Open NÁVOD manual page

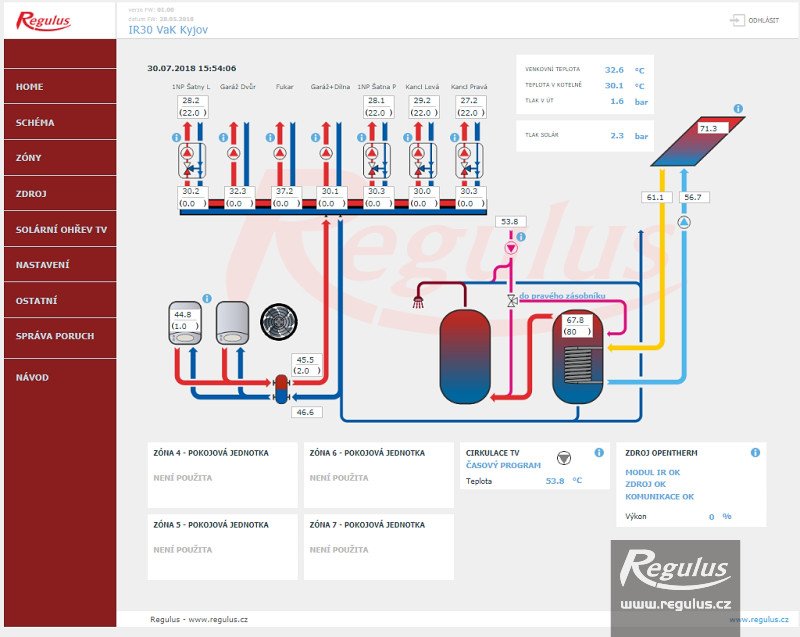pyautogui.click(x=60, y=377)
